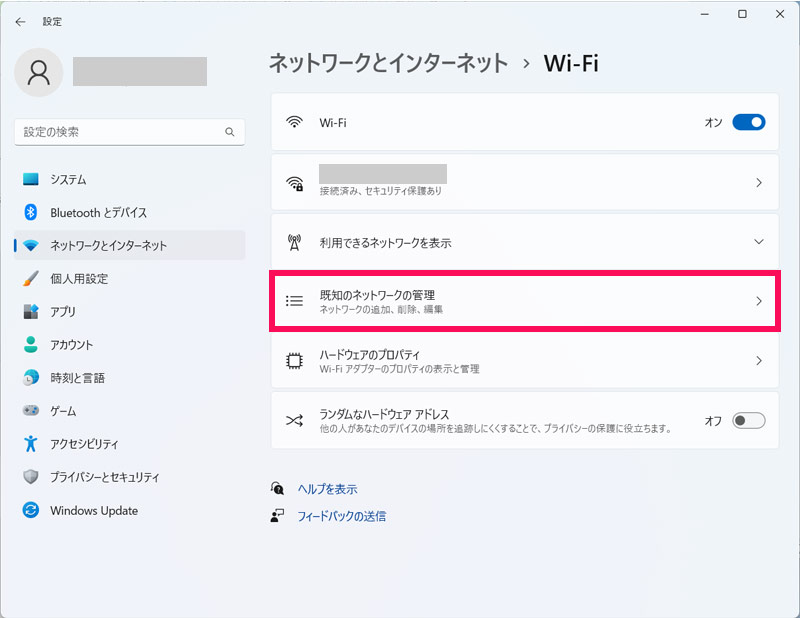Open connected network details chevron

click(x=759, y=183)
